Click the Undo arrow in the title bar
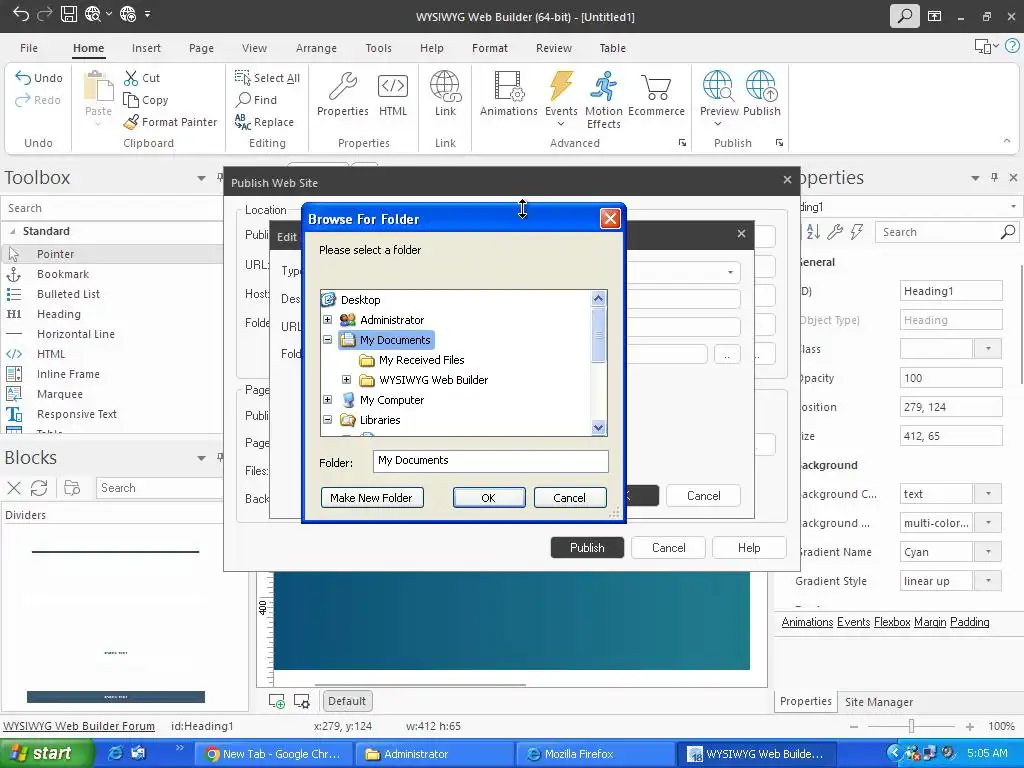The height and width of the screenshot is (768, 1024). tap(20, 14)
